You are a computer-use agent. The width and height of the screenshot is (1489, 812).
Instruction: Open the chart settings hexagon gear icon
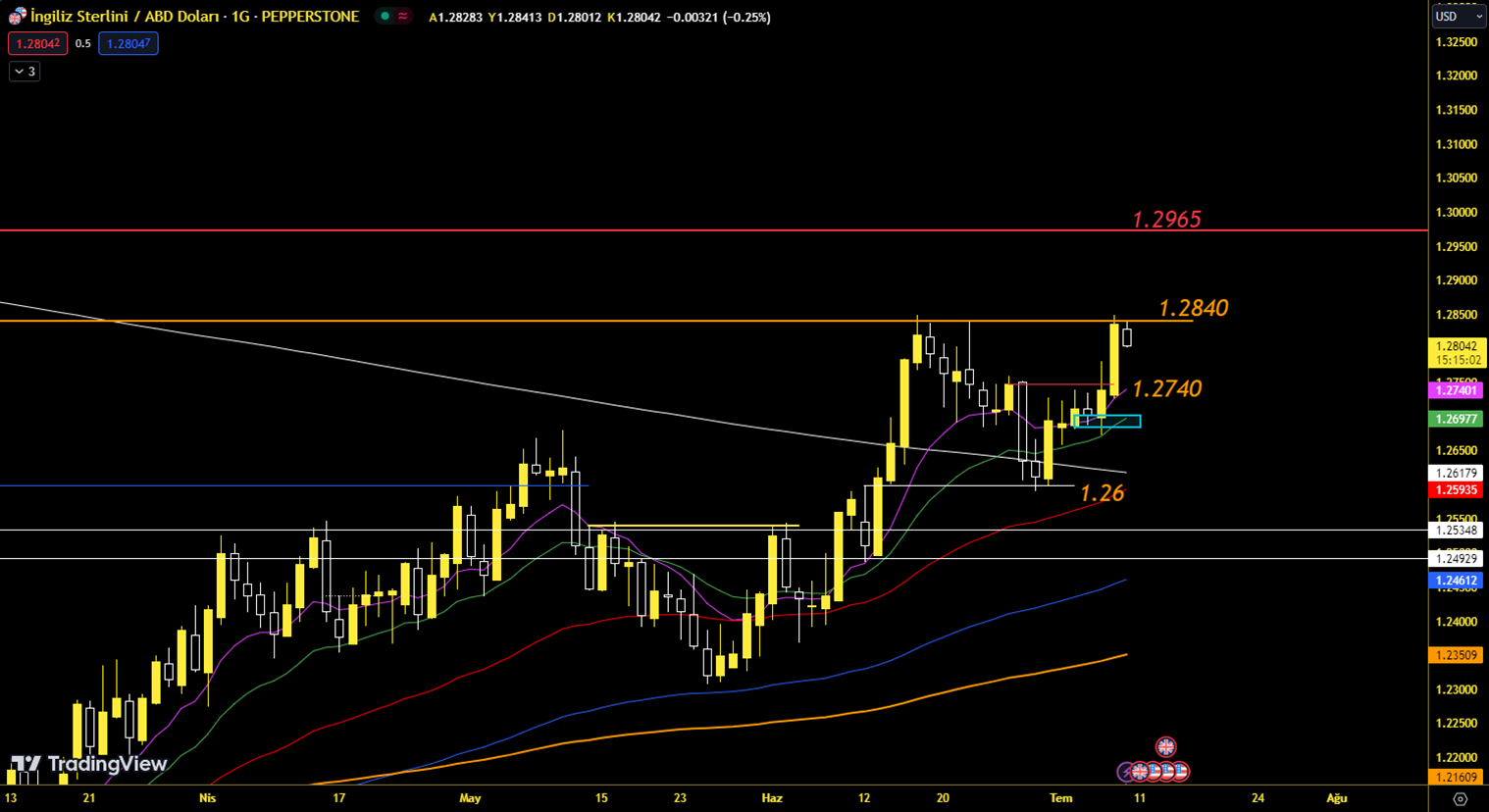click(1460, 799)
